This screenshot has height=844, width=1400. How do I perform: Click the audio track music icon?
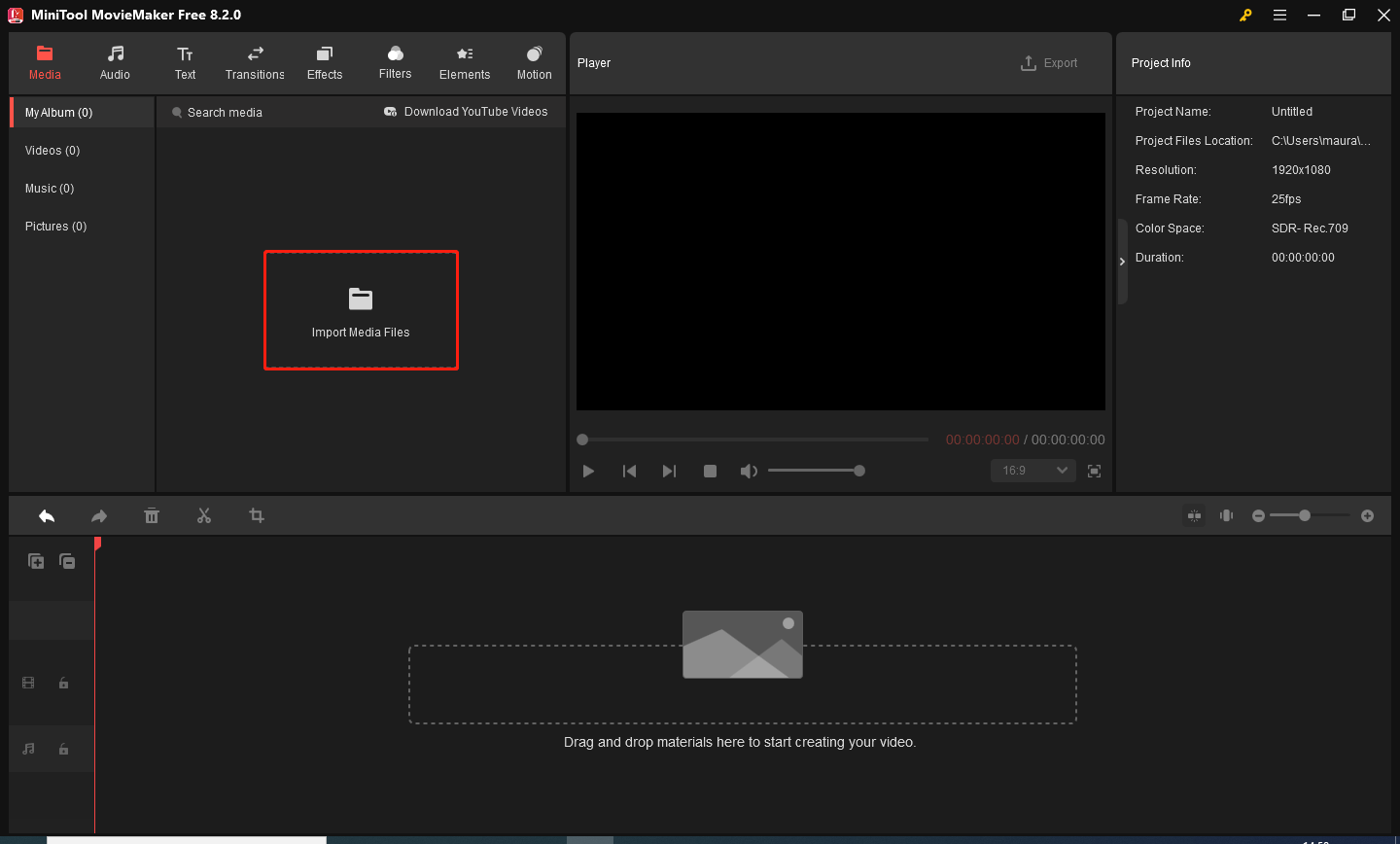[x=28, y=749]
